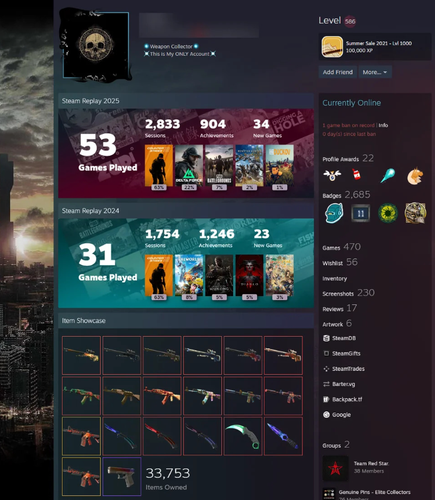
Task: Select the green karambit knife item
Action: [x=243, y=436]
